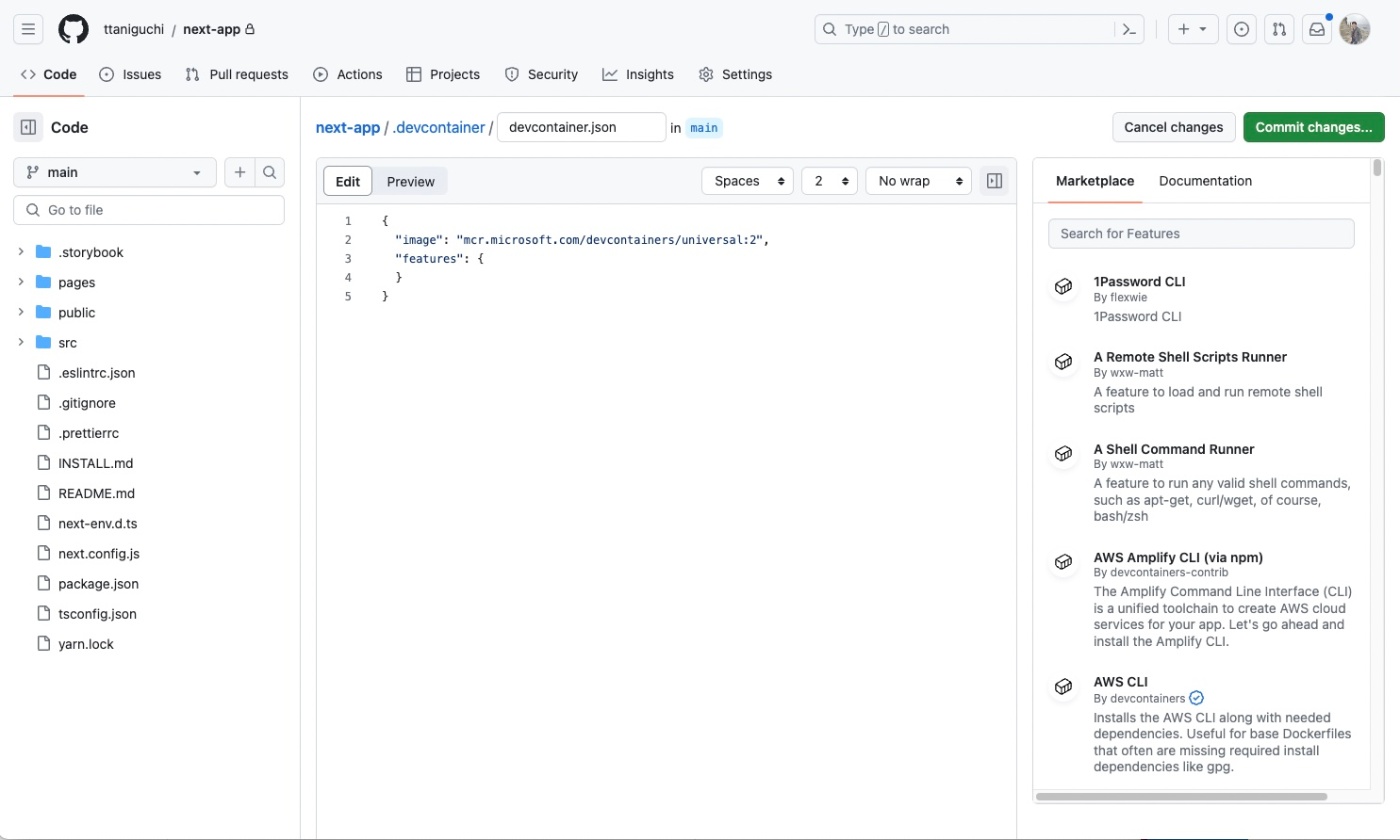Click the main branch label badge
This screenshot has height=840, width=1400.
click(x=704, y=128)
